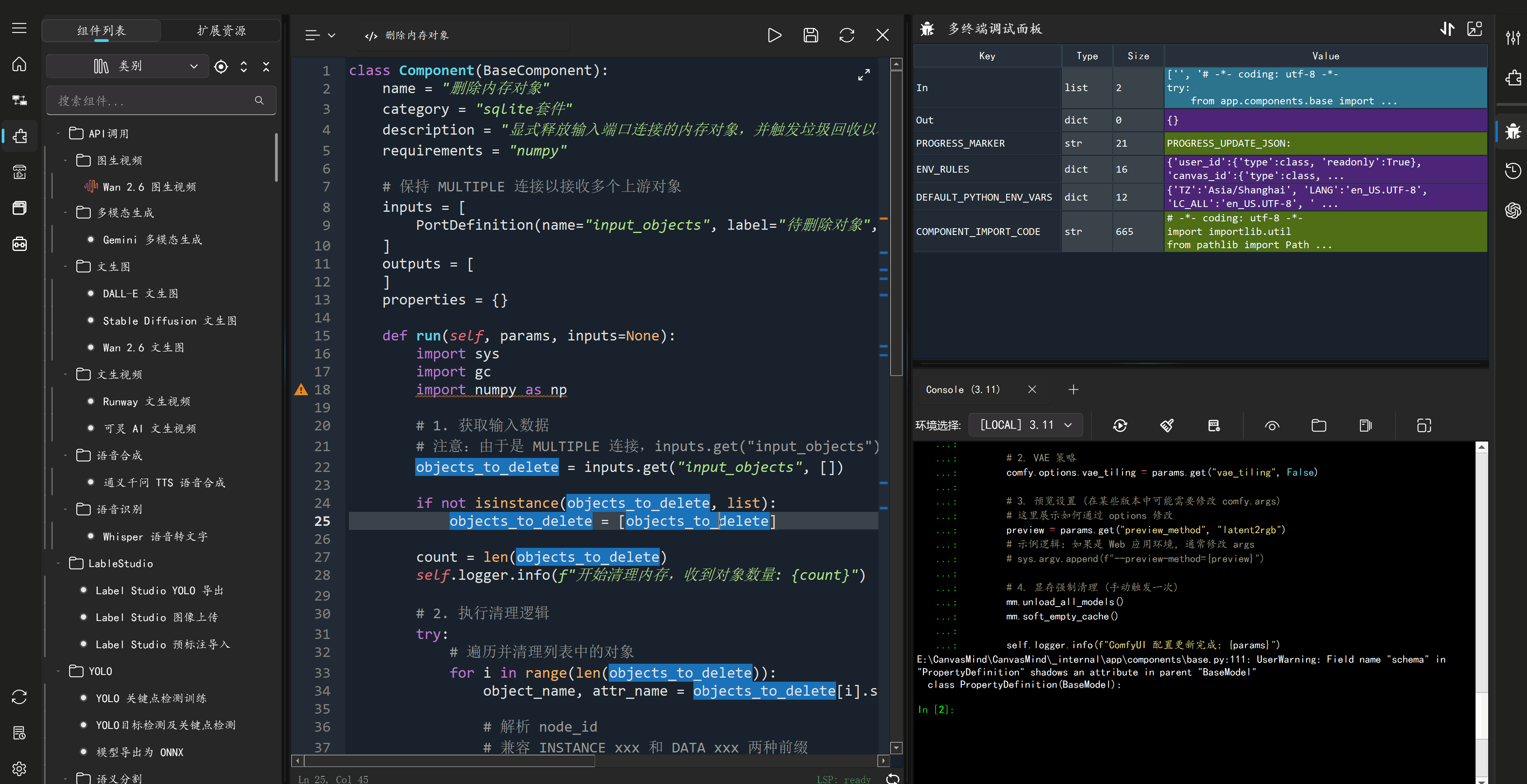
Task: Expand editor to fullscreen arrows icon
Action: (864, 75)
